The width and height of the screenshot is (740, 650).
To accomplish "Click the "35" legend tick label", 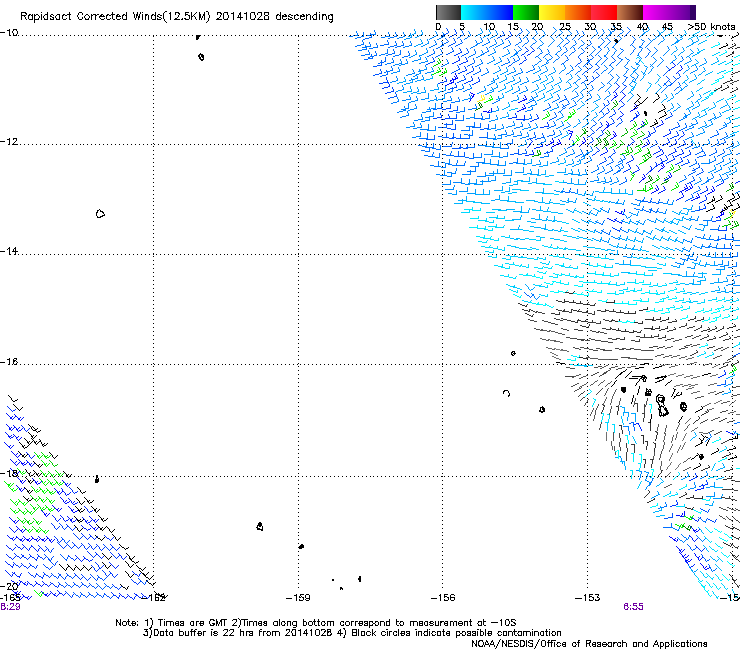I will (616, 26).
